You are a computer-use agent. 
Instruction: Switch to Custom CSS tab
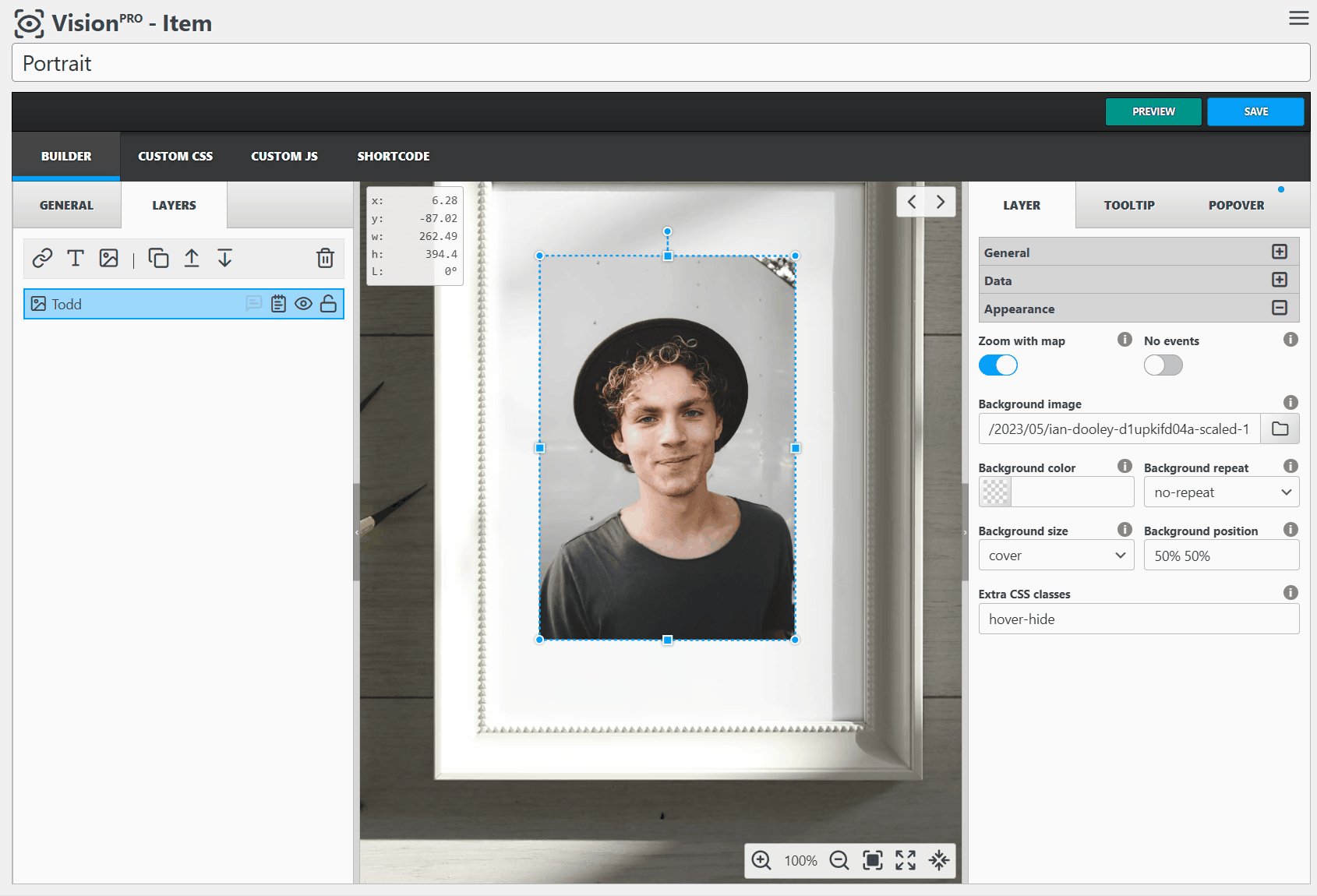(x=175, y=156)
